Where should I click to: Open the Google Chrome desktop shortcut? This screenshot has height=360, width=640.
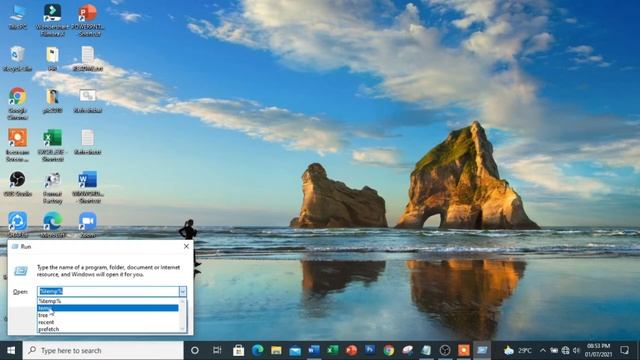click(x=18, y=103)
